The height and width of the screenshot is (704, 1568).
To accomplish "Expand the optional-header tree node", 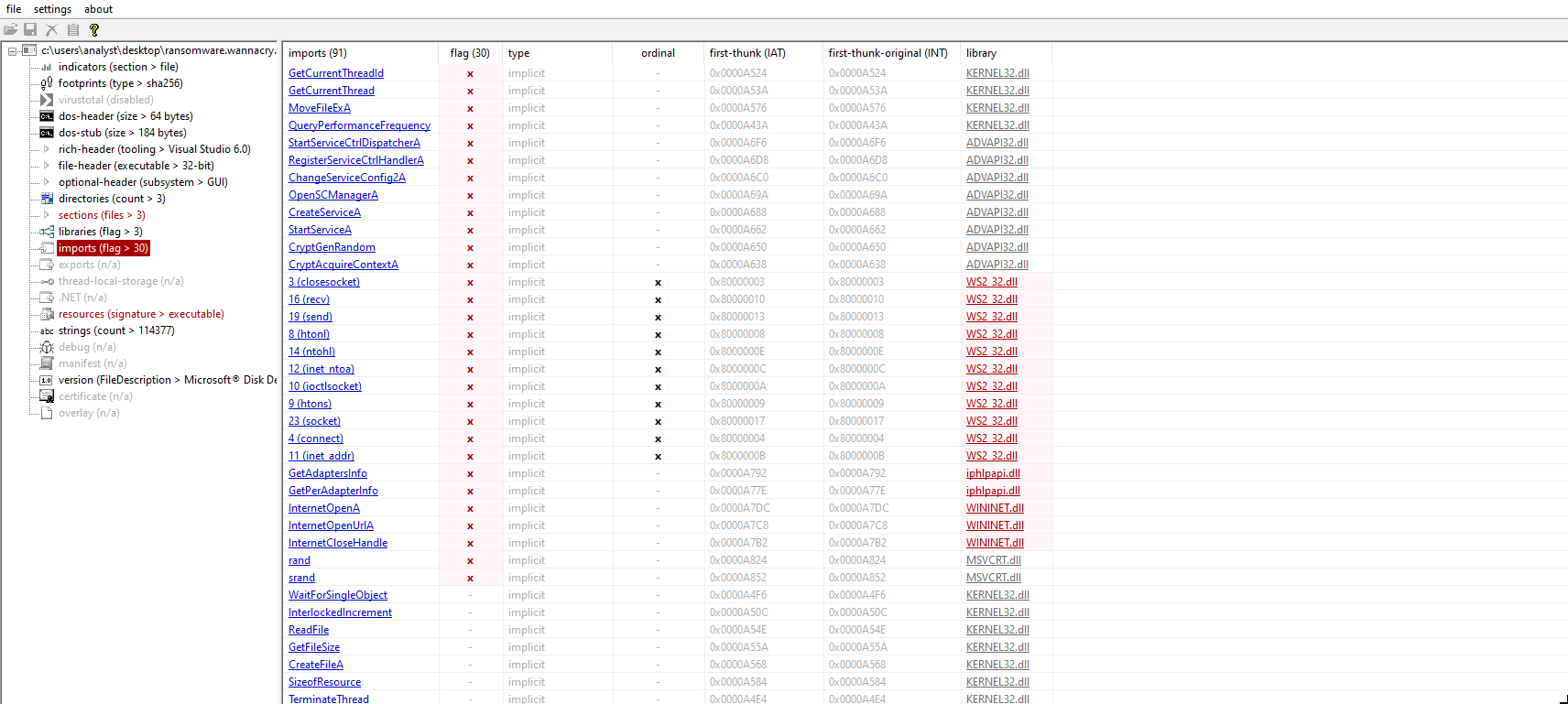I will (x=47, y=182).
